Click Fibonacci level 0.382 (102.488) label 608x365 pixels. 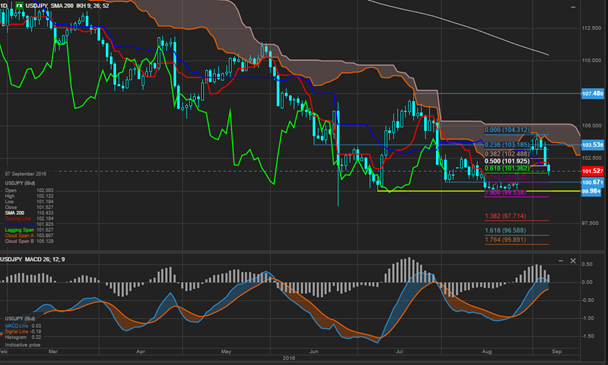pyautogui.click(x=507, y=154)
